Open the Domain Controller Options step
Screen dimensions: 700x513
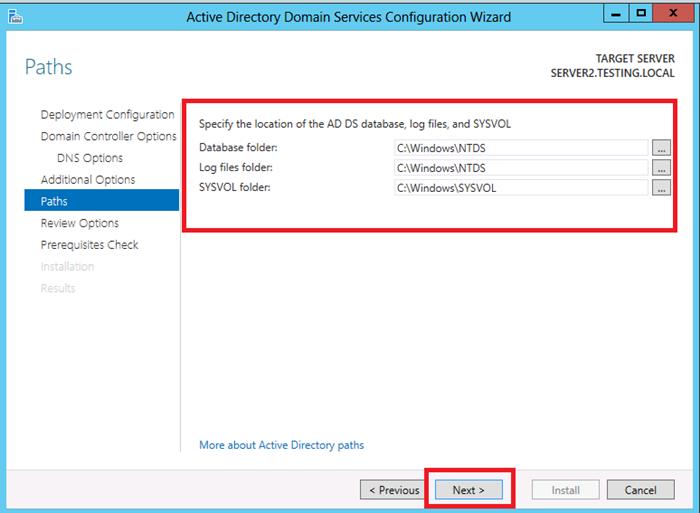[108, 136]
